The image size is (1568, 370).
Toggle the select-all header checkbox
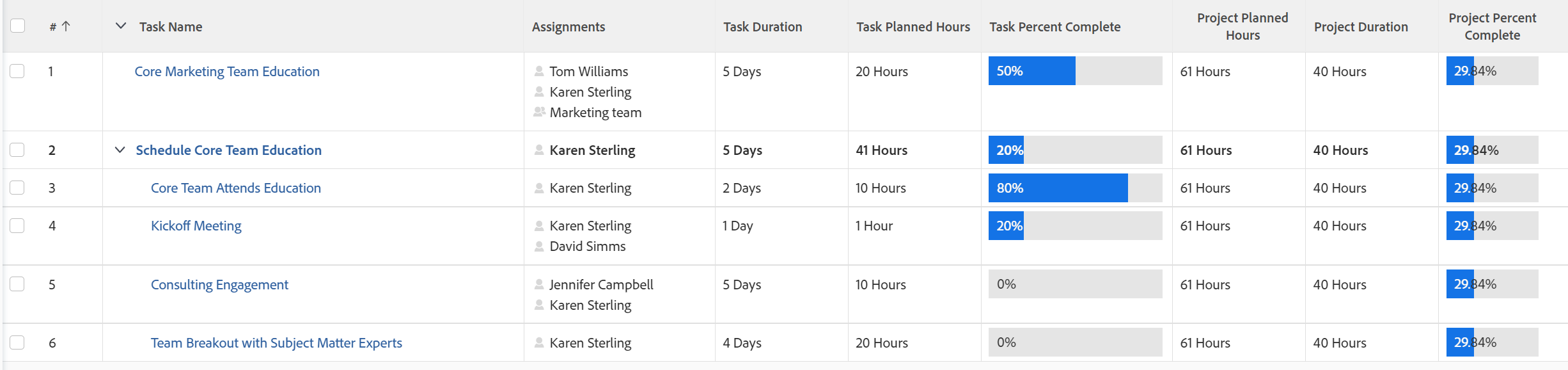(x=18, y=26)
